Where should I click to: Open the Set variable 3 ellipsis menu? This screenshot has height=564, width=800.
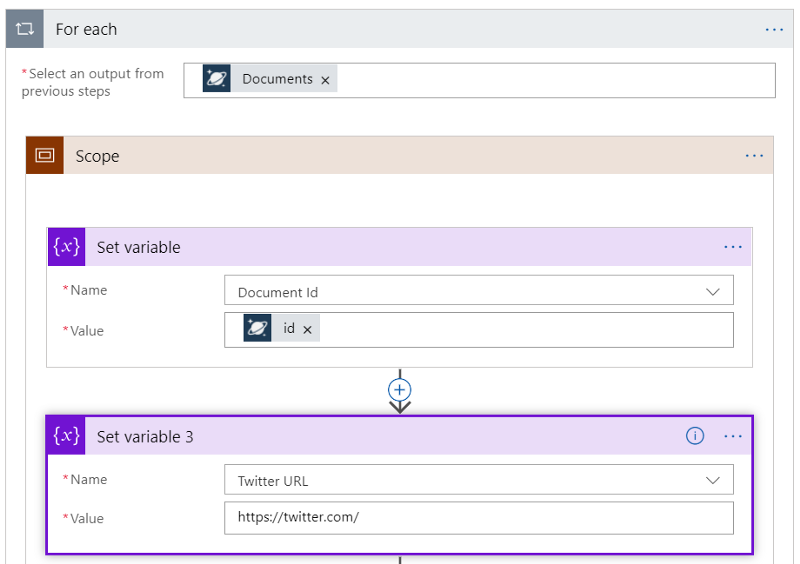(733, 436)
